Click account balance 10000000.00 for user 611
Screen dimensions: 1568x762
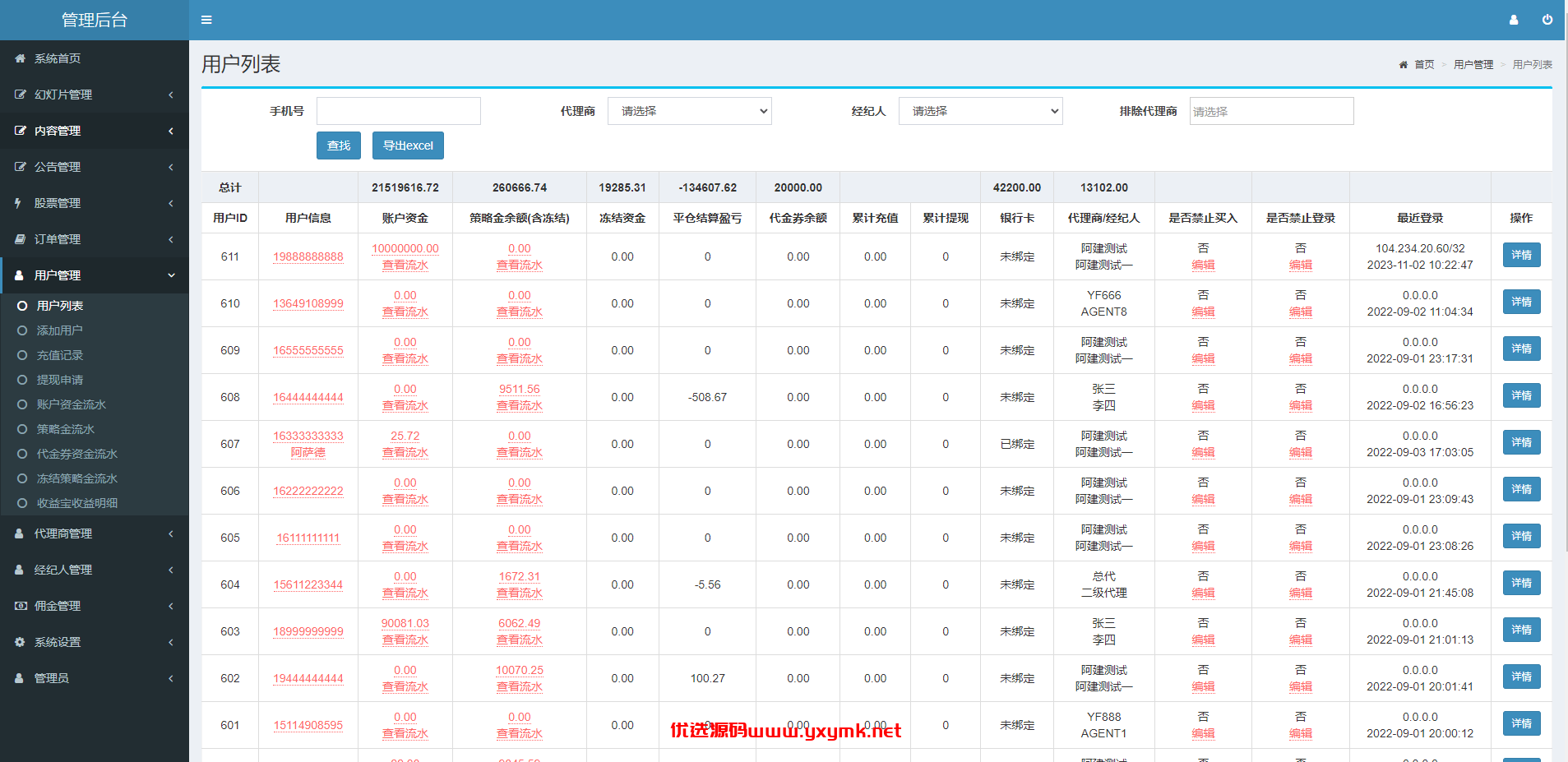tap(405, 248)
